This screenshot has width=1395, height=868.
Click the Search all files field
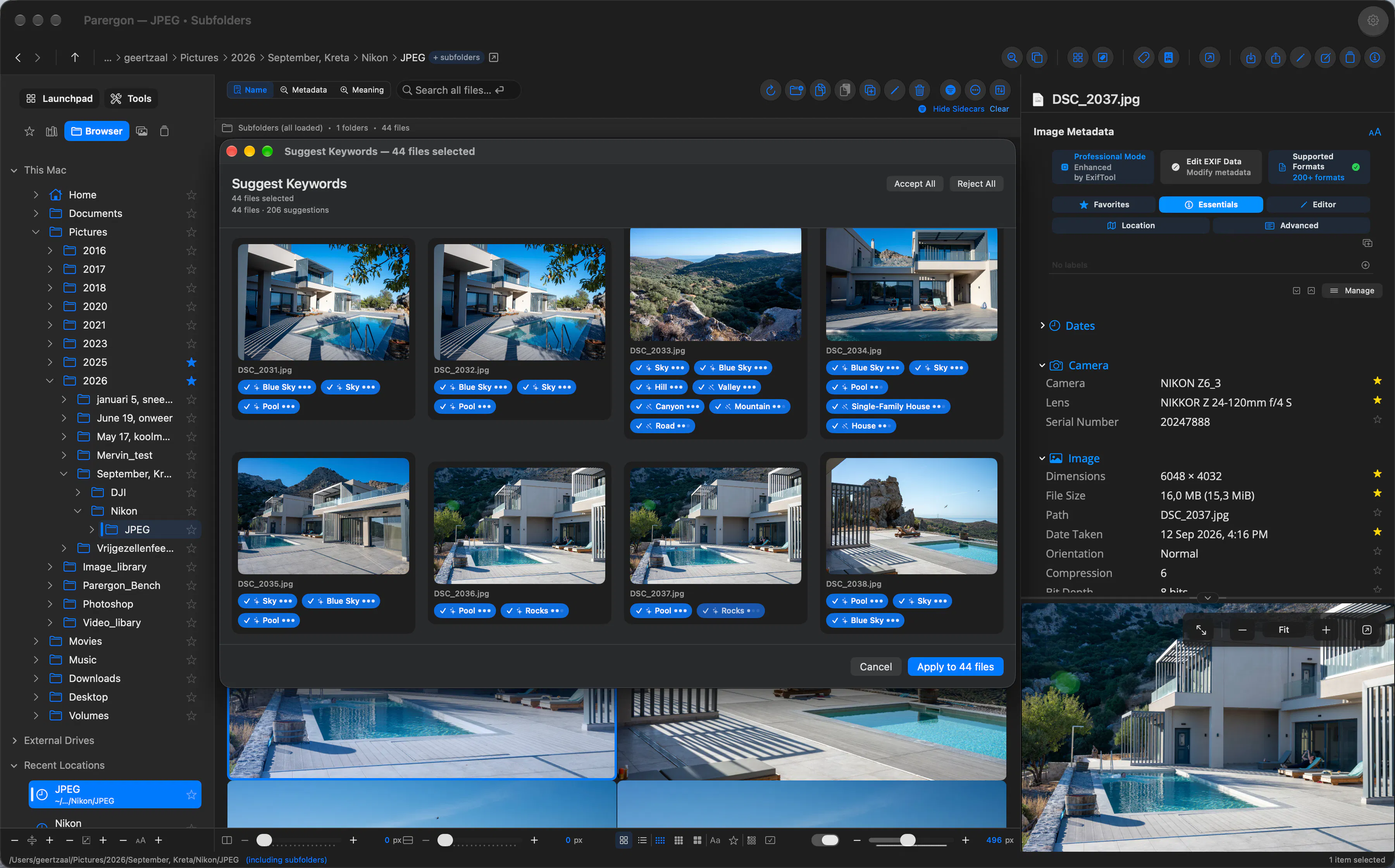[x=458, y=90]
